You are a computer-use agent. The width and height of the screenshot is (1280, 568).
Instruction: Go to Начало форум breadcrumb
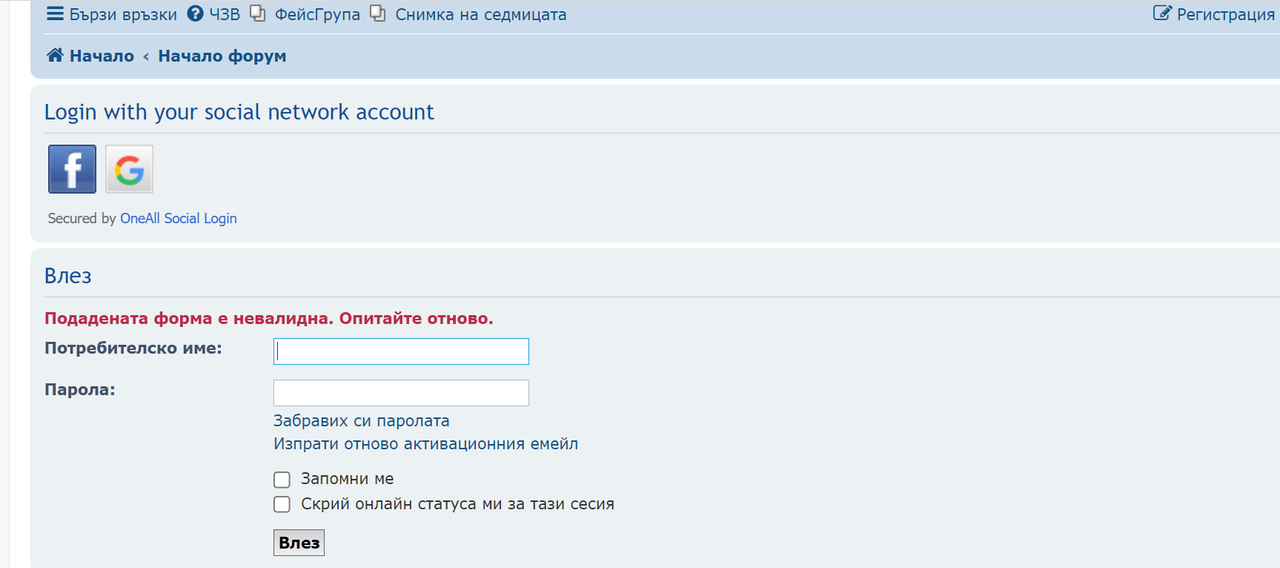(x=222, y=56)
